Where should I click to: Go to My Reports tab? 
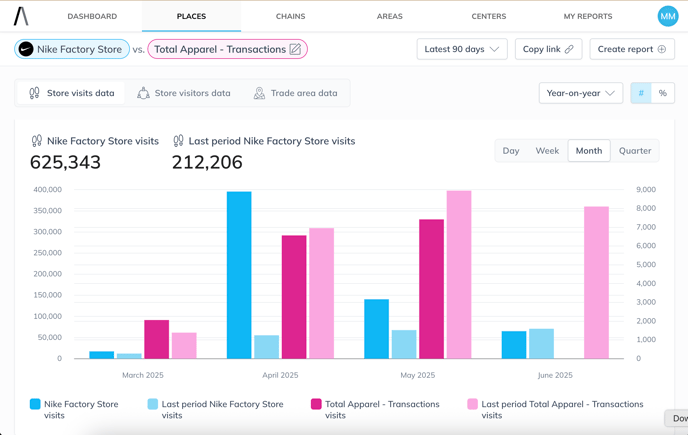click(588, 16)
